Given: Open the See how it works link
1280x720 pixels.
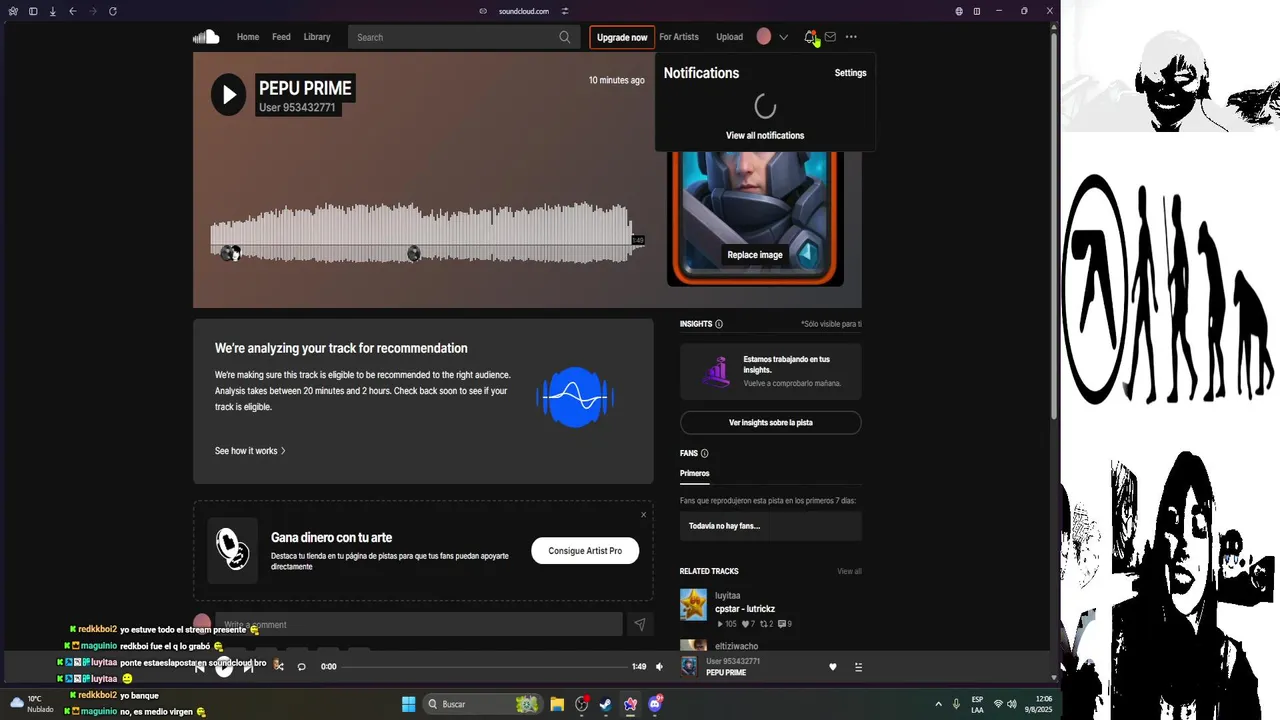Looking at the screenshot, I should click(250, 451).
